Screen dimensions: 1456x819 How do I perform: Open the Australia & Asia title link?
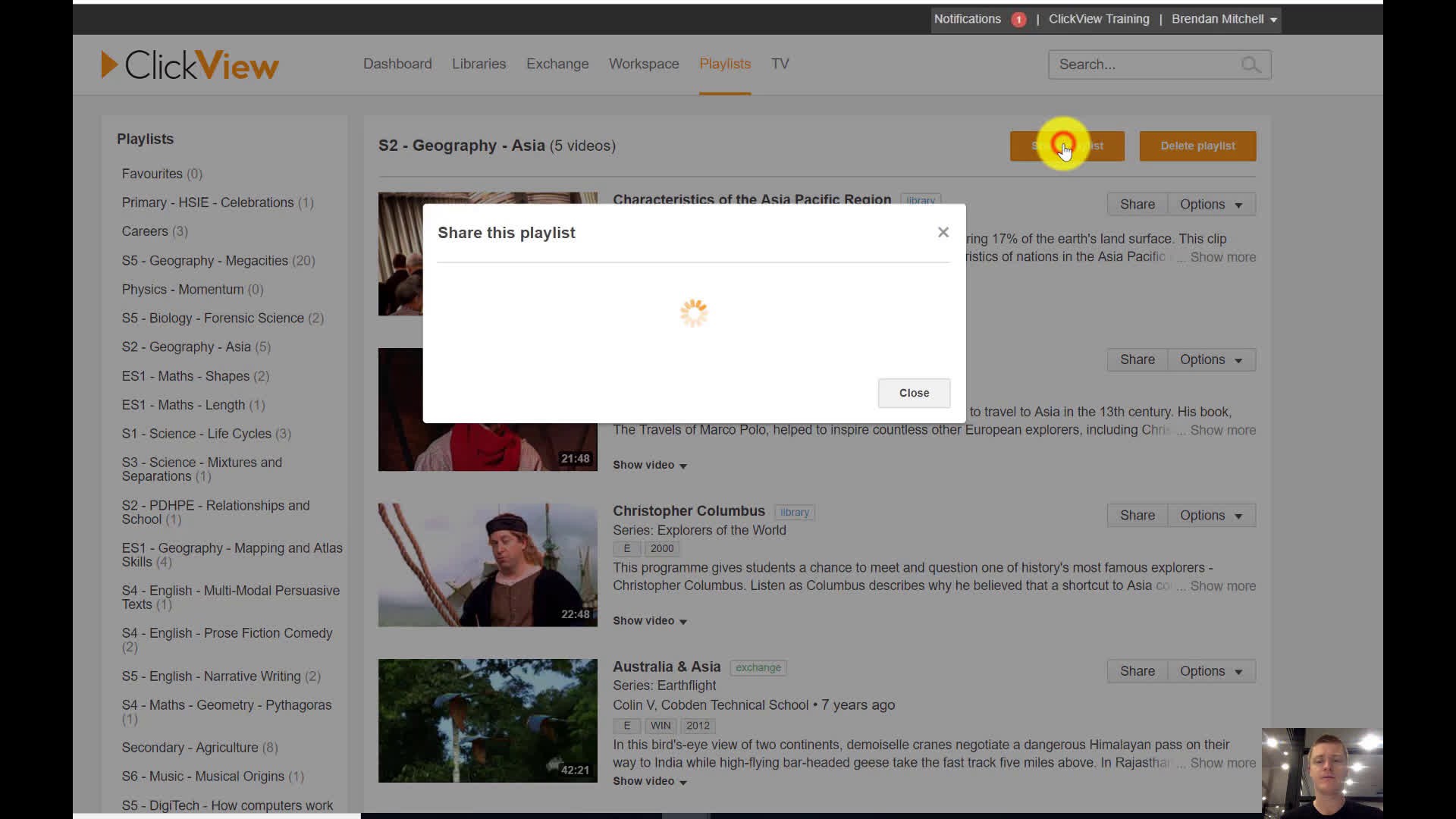(667, 667)
